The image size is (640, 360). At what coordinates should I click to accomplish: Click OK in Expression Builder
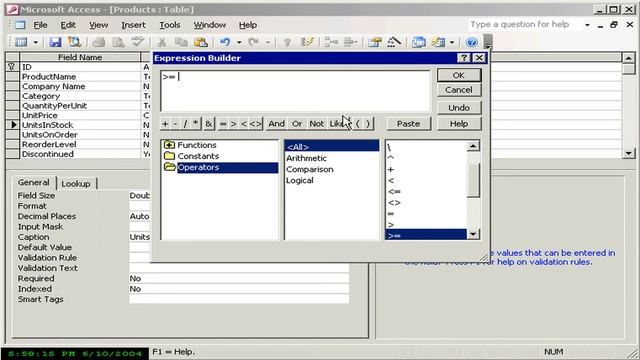point(459,75)
